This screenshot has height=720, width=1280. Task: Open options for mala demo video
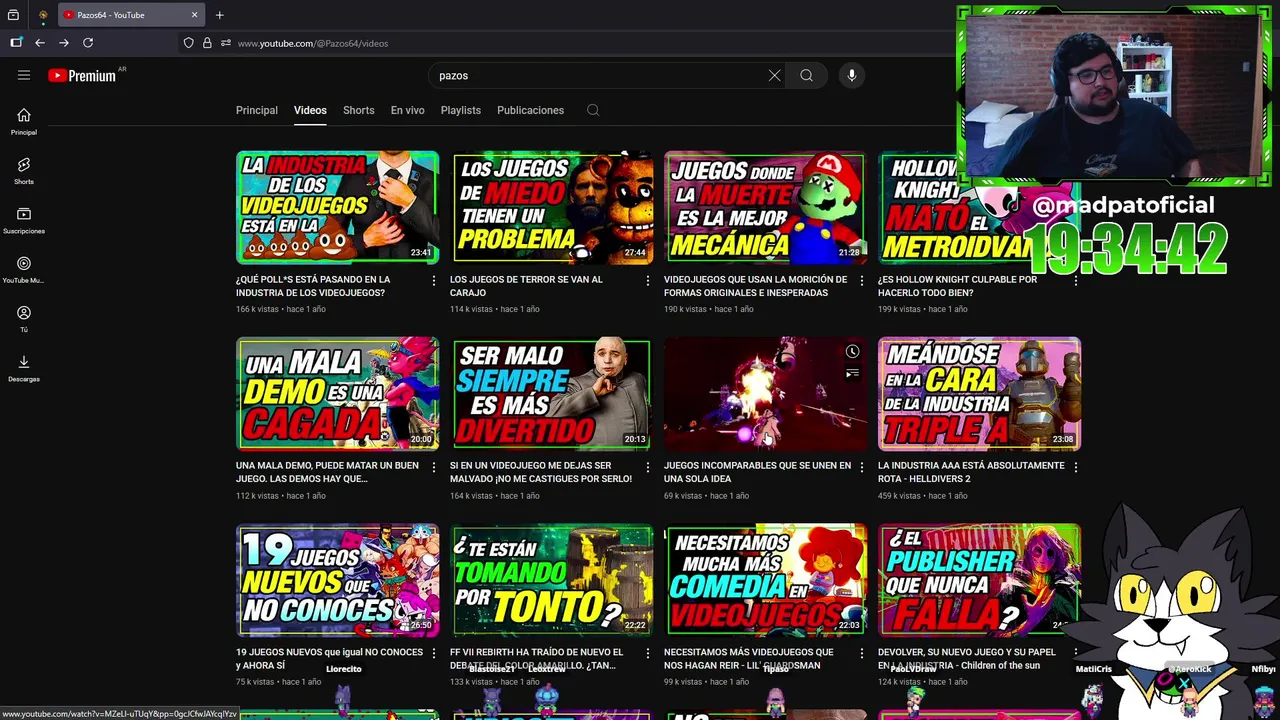click(x=433, y=467)
